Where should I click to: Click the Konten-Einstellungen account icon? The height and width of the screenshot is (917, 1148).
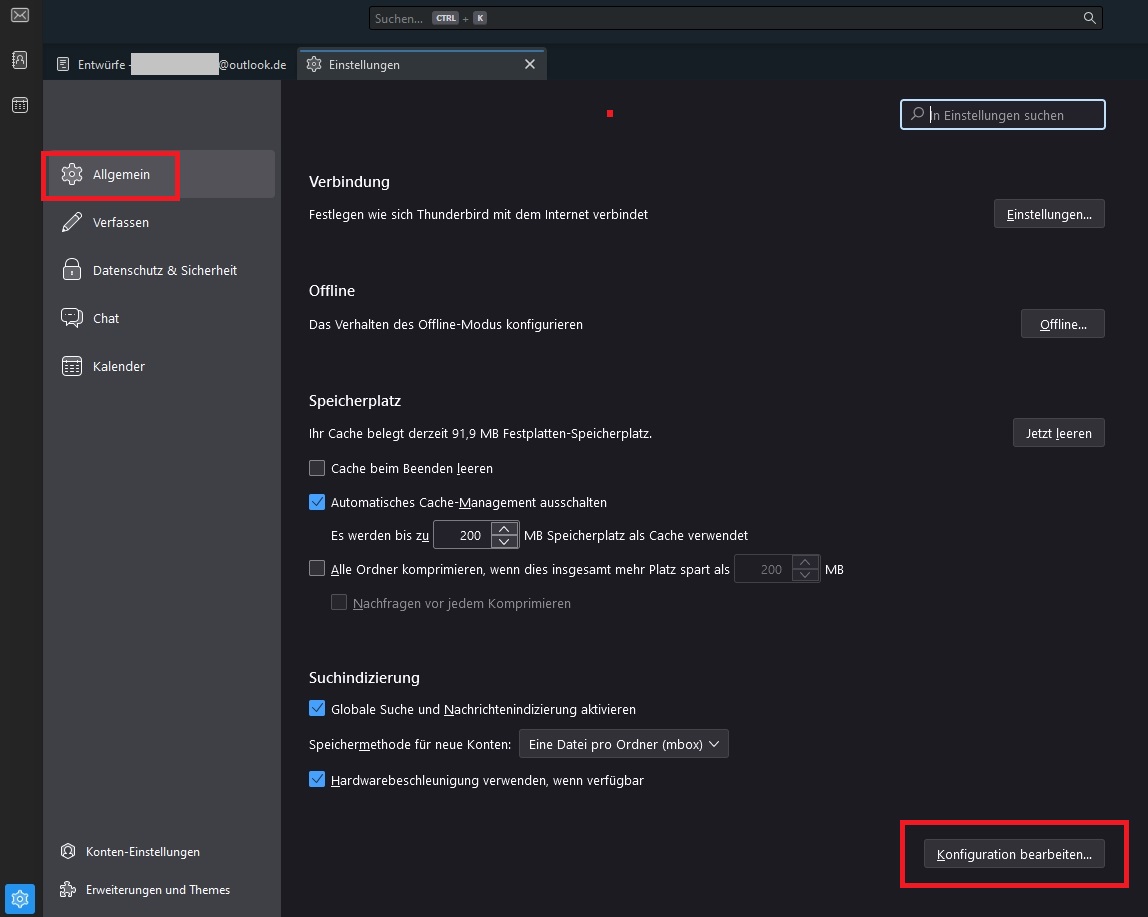click(68, 851)
